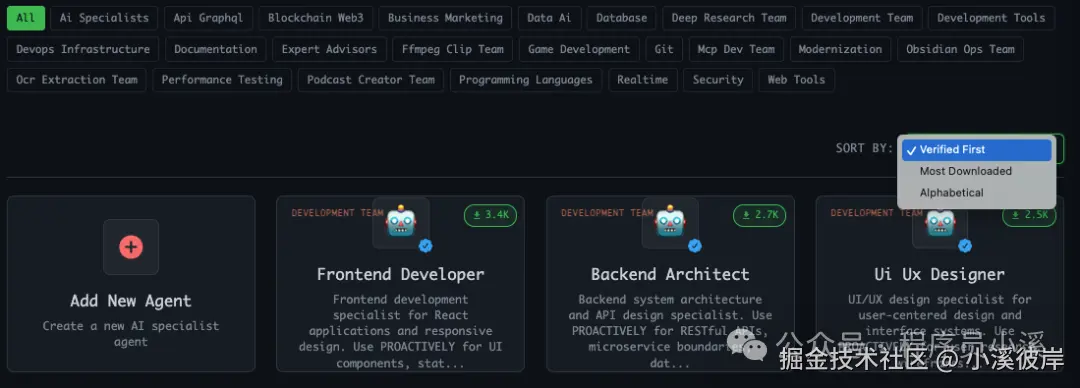The width and height of the screenshot is (1080, 388).
Task: Filter by Blockchain Web3 category
Action: click(315, 18)
